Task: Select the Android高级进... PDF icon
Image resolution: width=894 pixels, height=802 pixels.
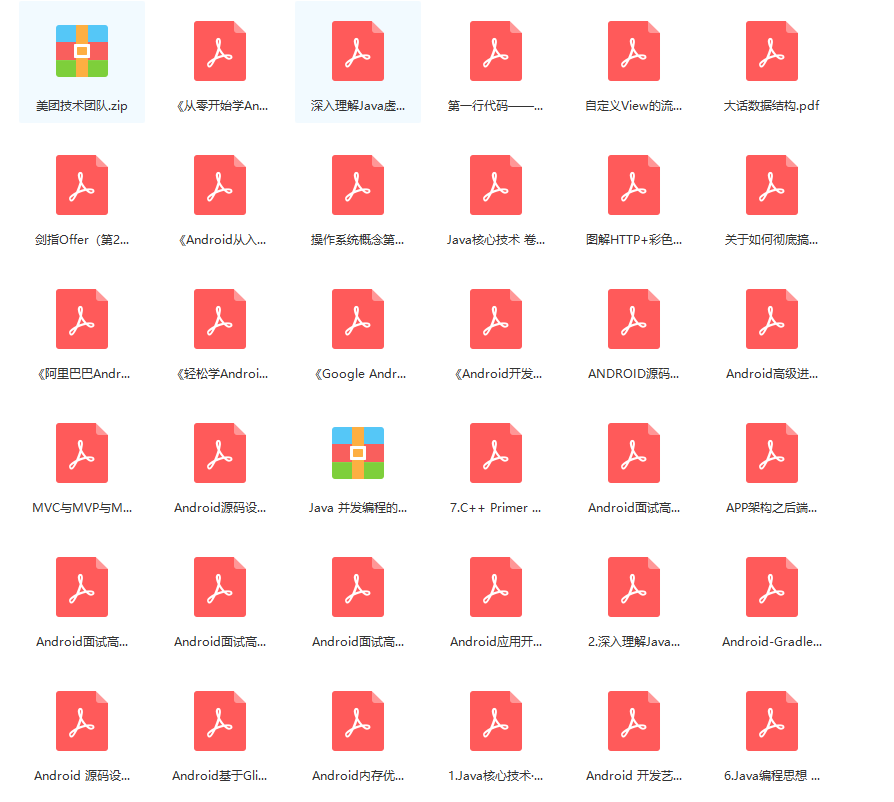Action: point(771,319)
